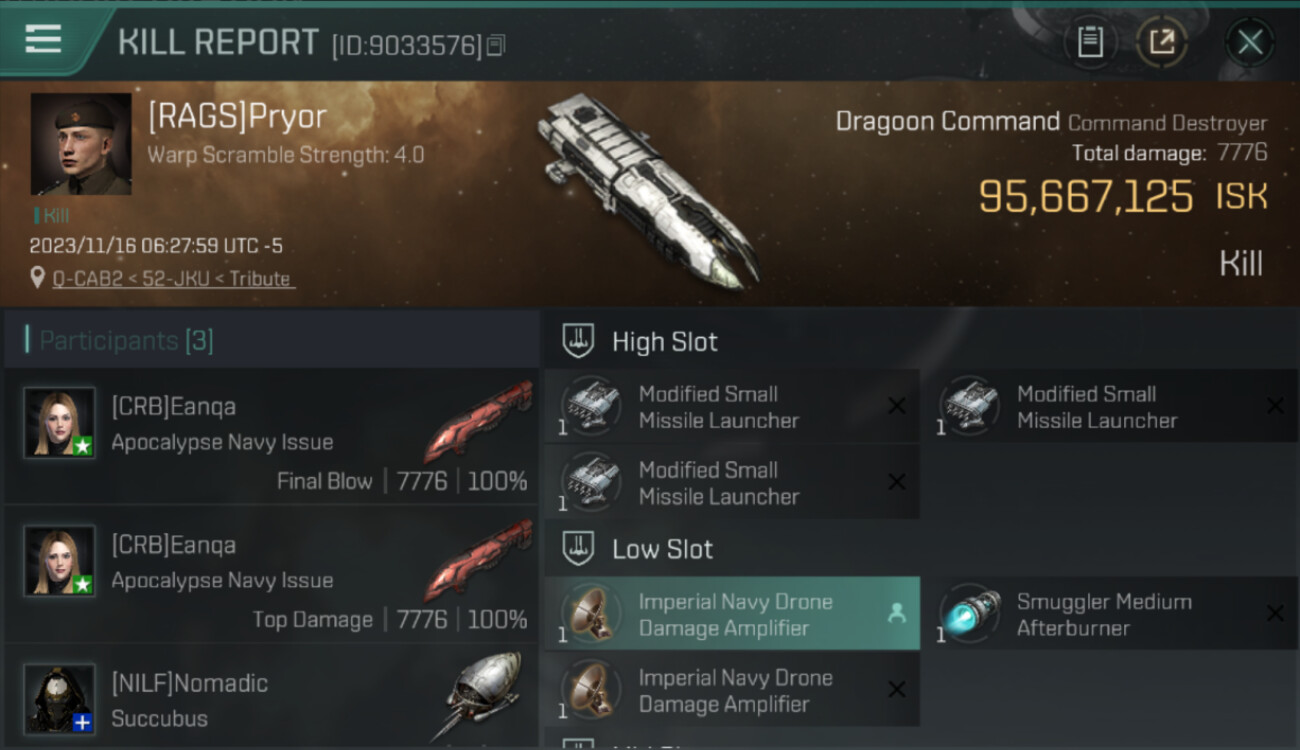Screen dimensions: 1300x750
Task: Click the share export icon
Action: [x=1161, y=42]
